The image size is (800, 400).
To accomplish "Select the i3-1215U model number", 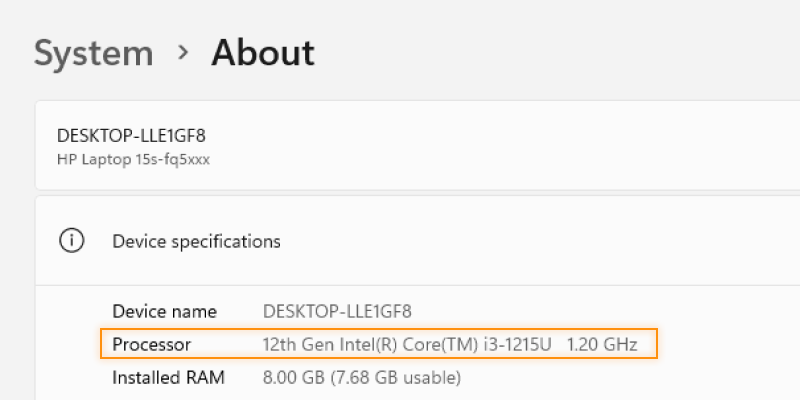I will [517, 345].
